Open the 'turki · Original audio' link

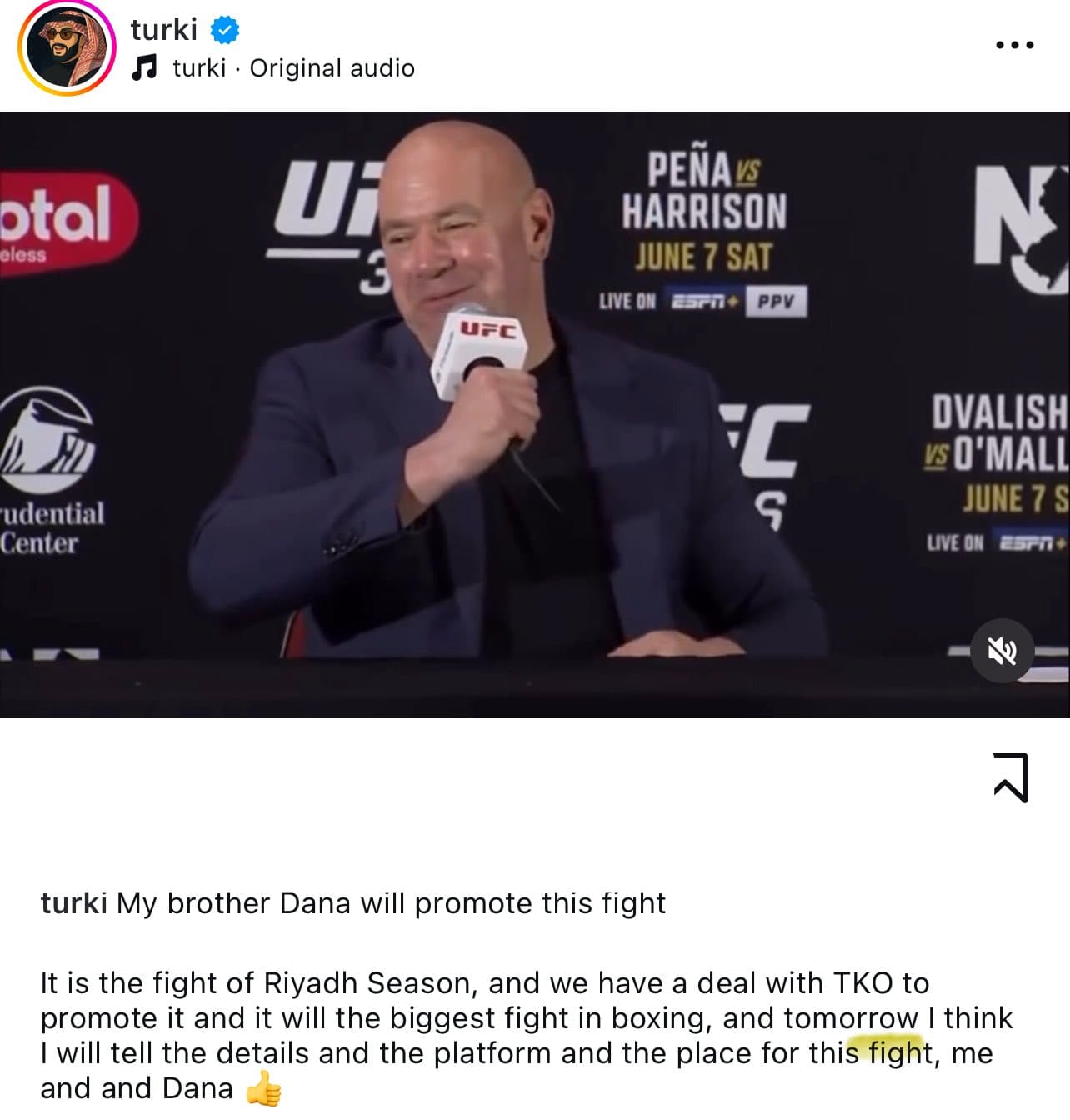[293, 67]
